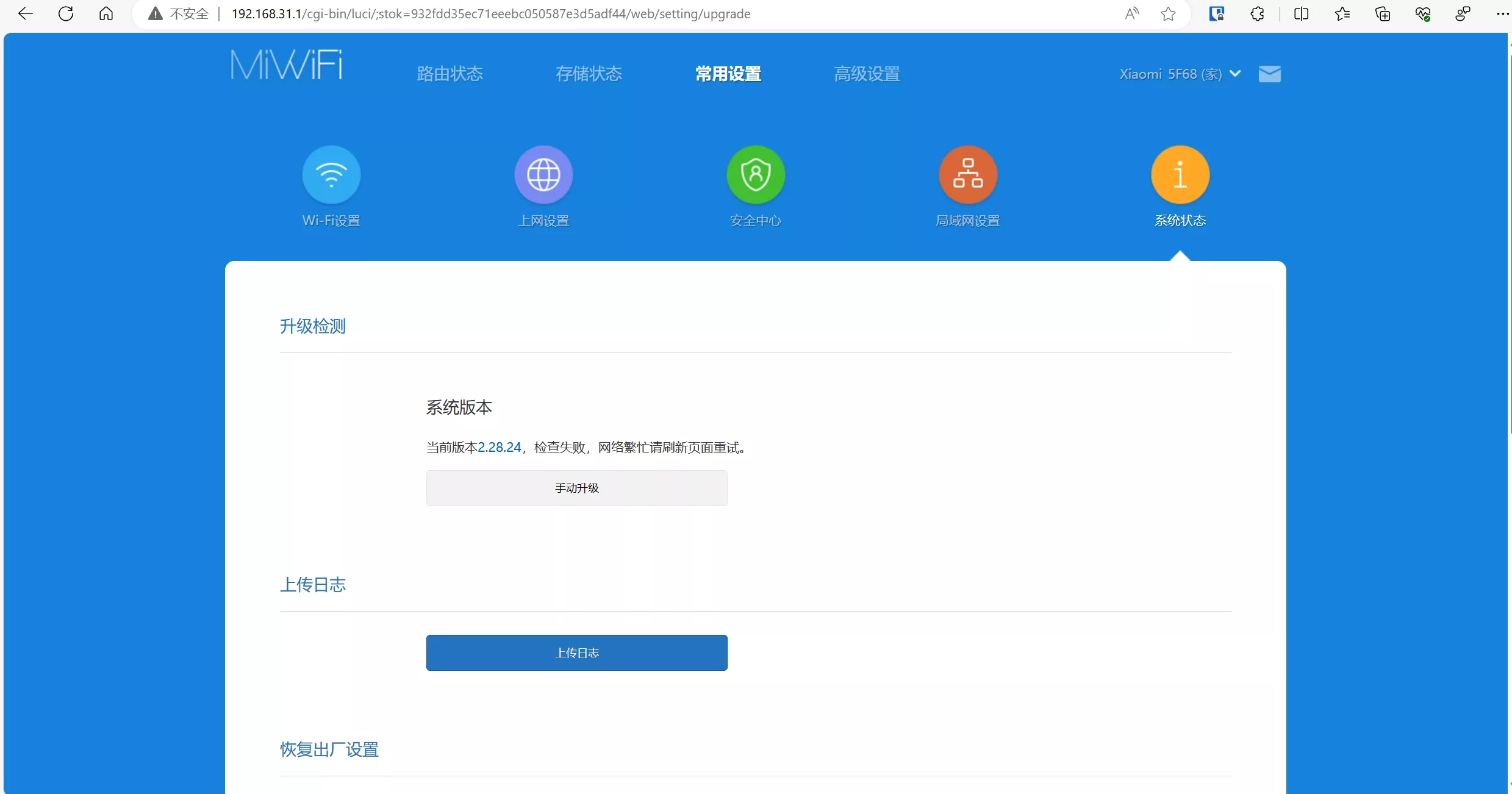
Task: Click the MiWiFi logo
Action: pyautogui.click(x=286, y=65)
